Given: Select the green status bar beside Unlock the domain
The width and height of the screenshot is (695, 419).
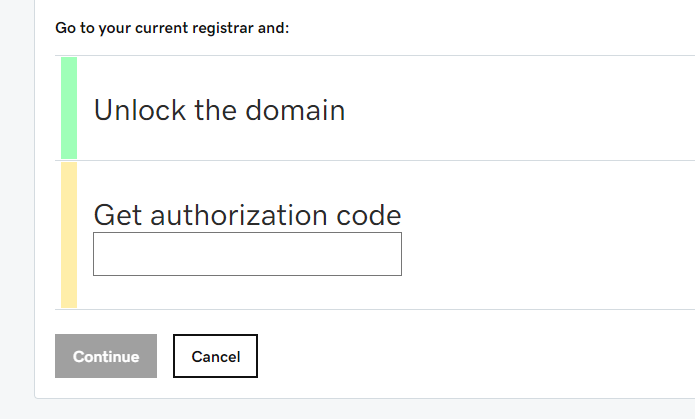Looking at the screenshot, I should (69, 108).
